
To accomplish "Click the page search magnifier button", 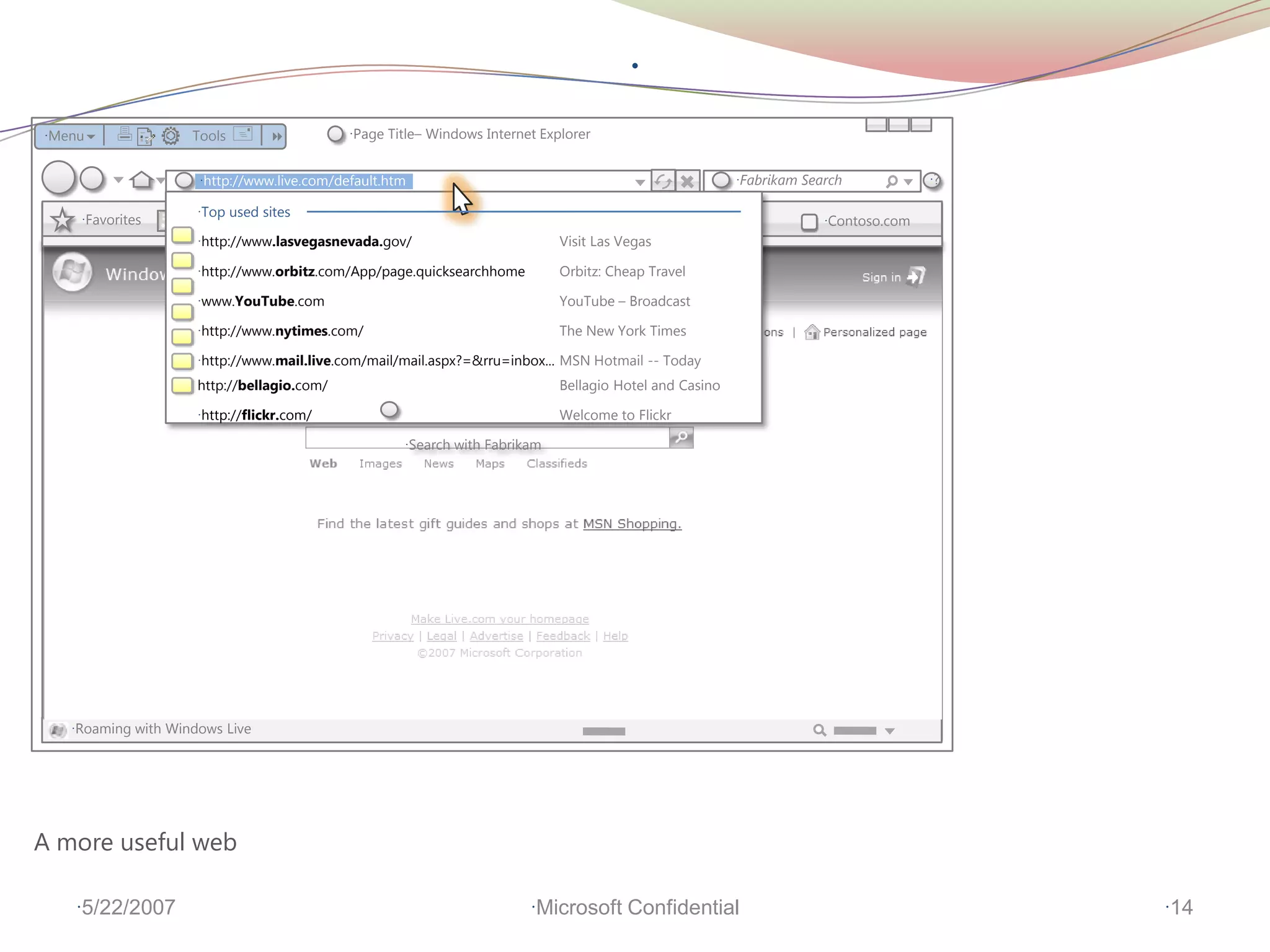I will pos(681,438).
